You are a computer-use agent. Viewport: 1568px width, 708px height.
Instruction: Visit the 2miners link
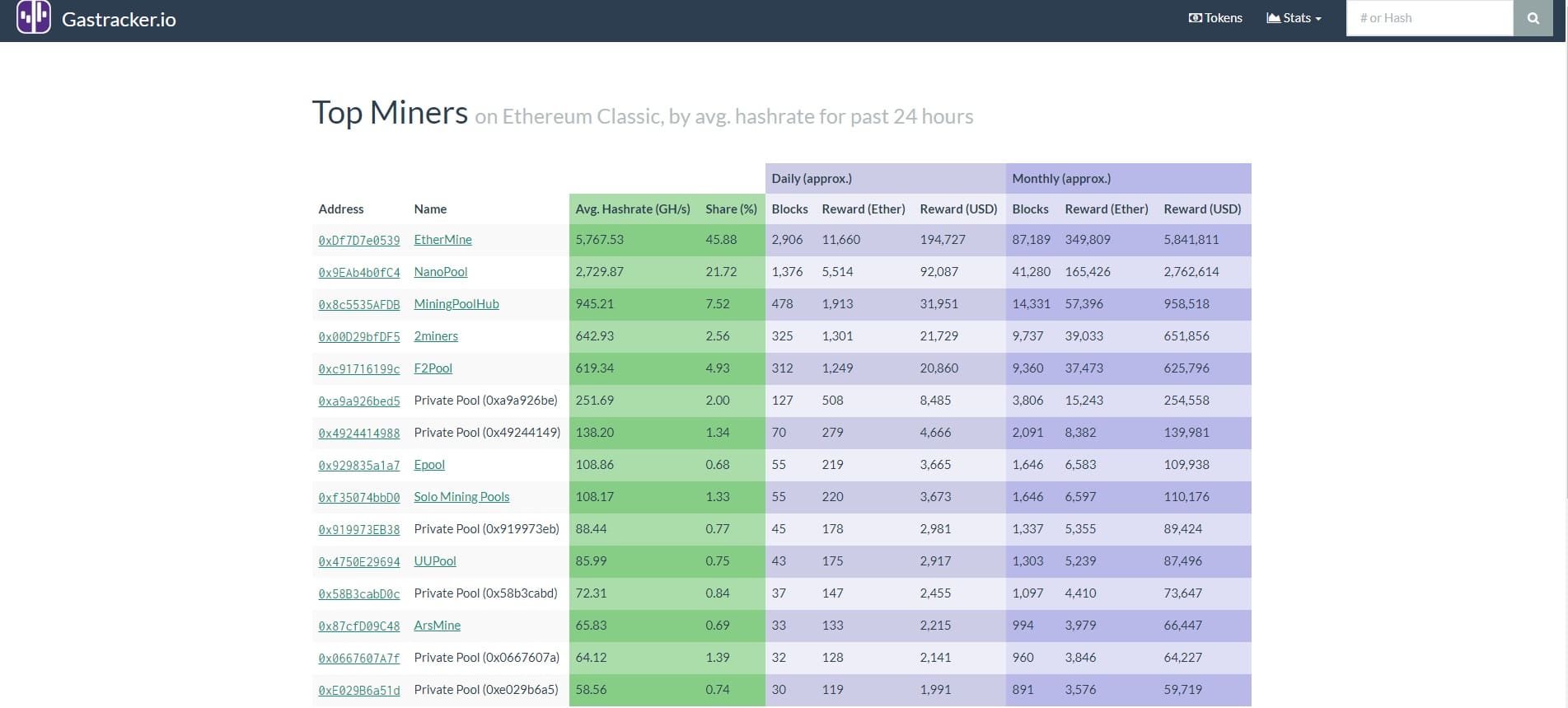[x=436, y=336]
